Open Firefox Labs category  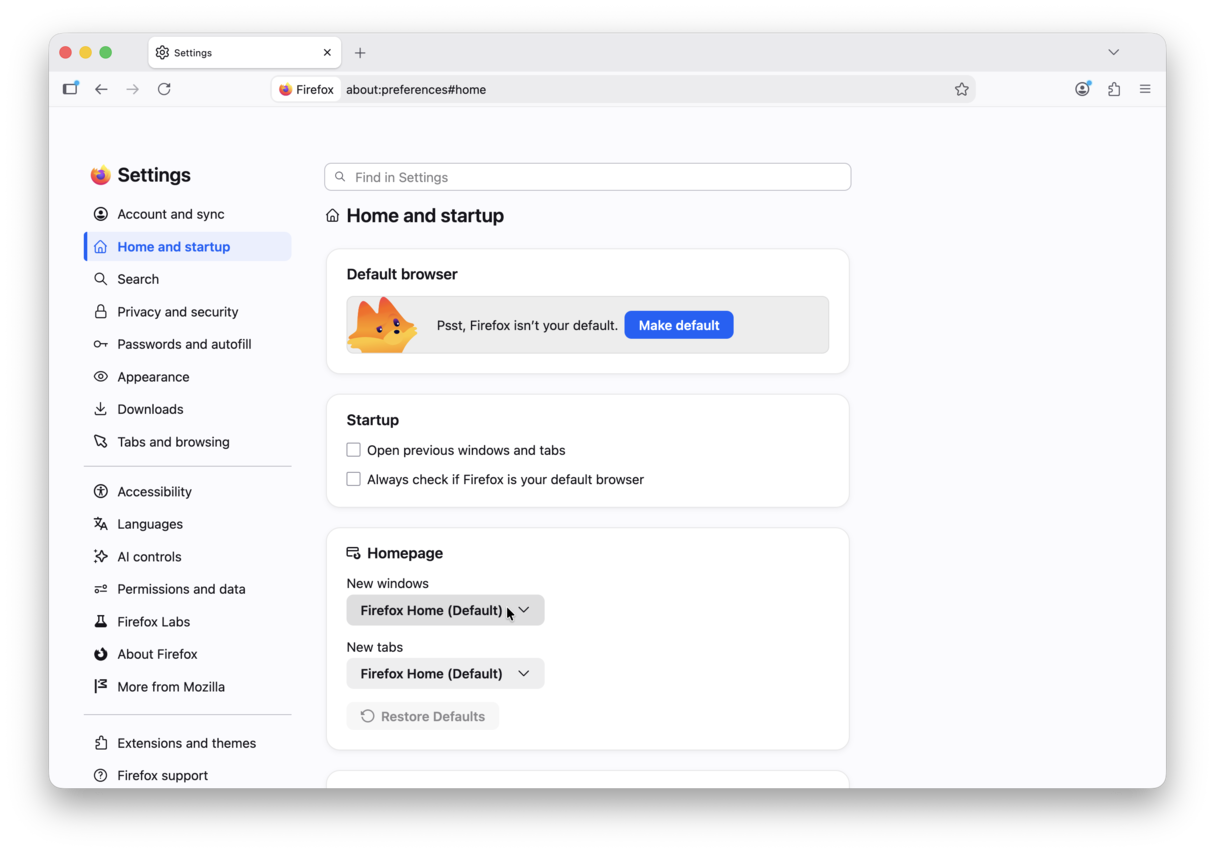(x=188, y=622)
